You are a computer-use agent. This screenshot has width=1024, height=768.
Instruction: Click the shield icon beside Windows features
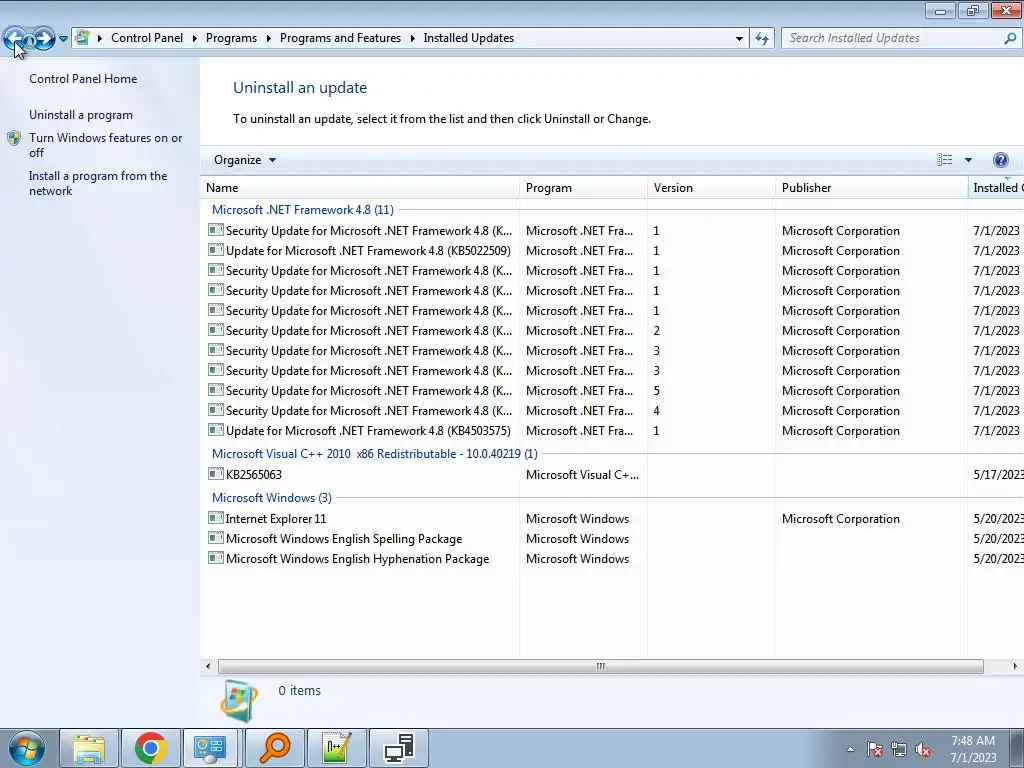pos(14,138)
